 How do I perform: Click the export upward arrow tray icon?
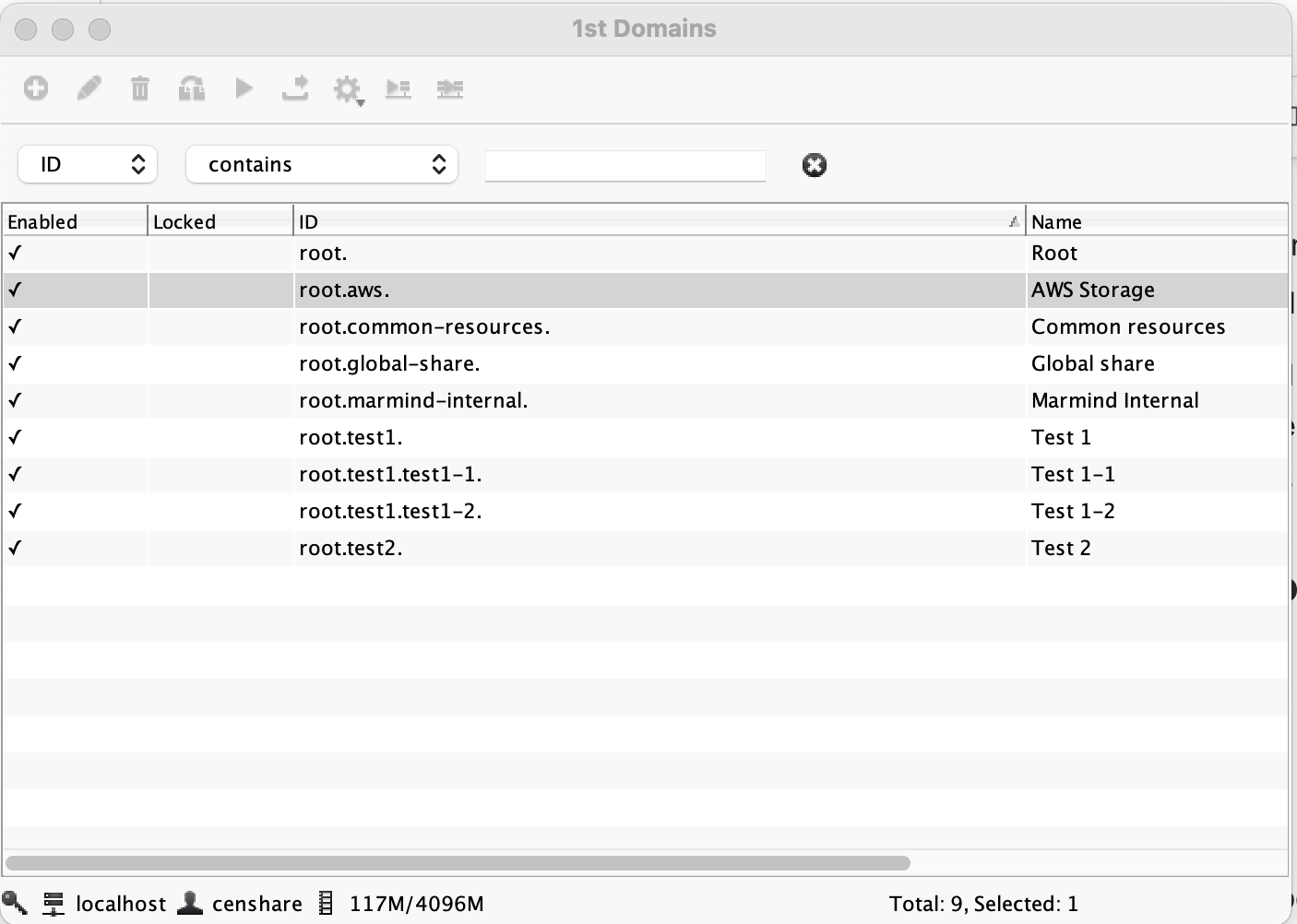coord(295,89)
